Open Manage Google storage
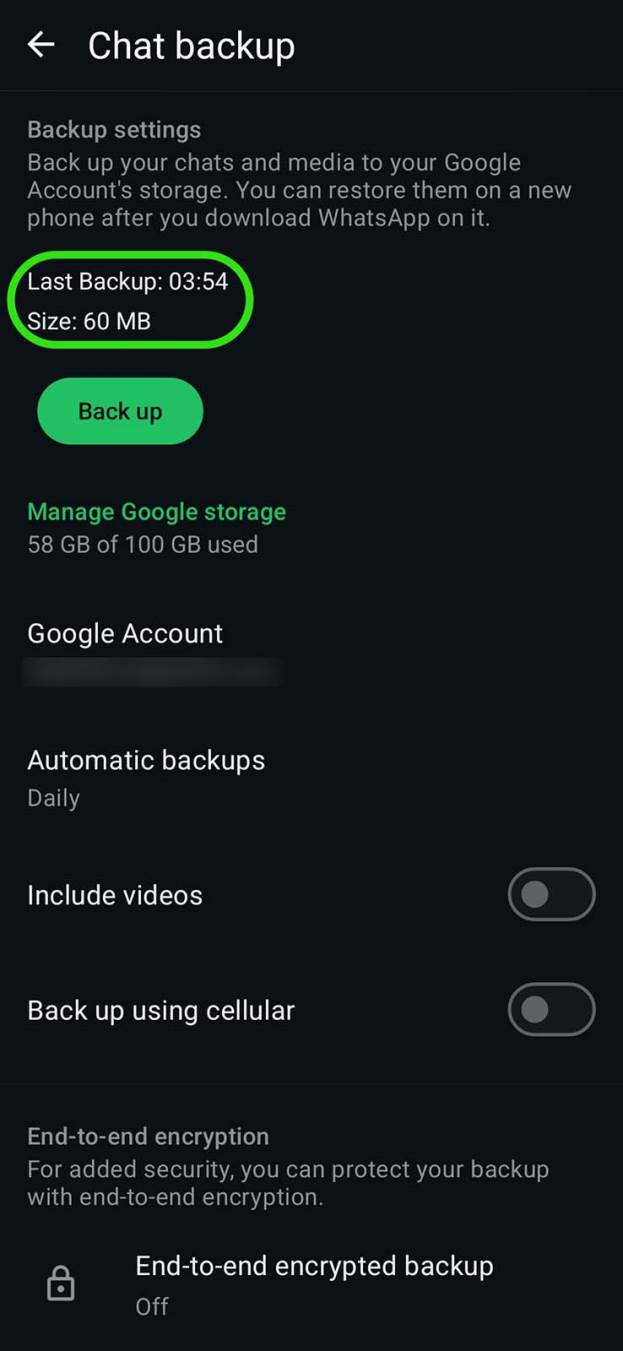 point(156,511)
